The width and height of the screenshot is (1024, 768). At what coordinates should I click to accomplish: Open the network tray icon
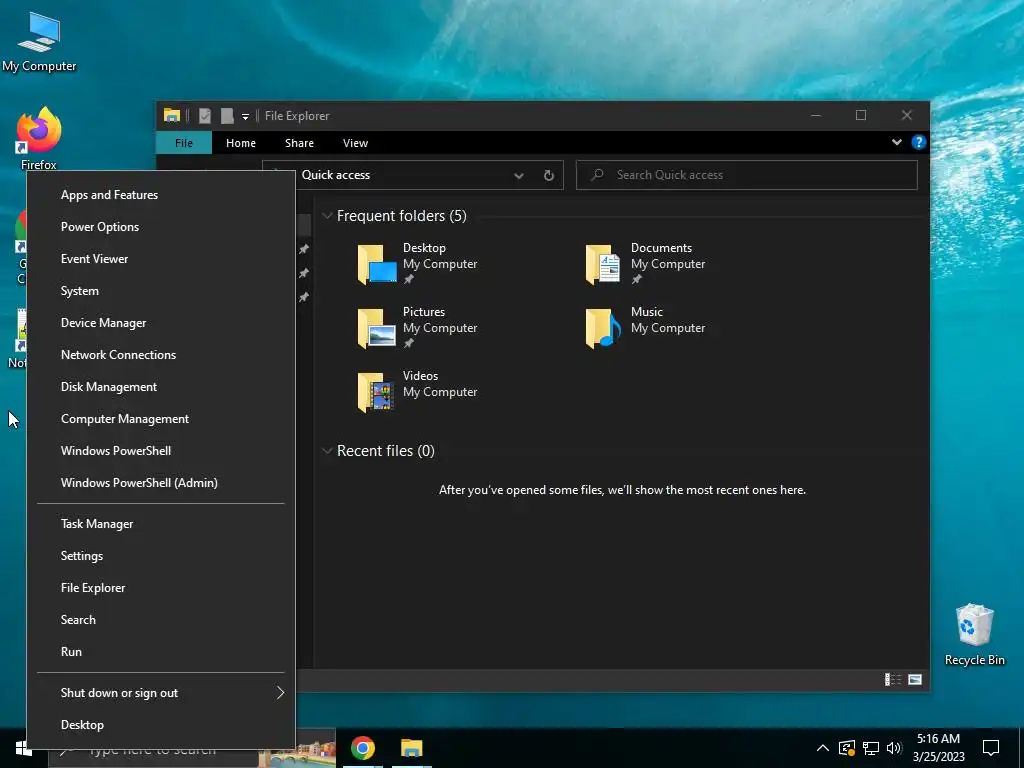click(871, 748)
